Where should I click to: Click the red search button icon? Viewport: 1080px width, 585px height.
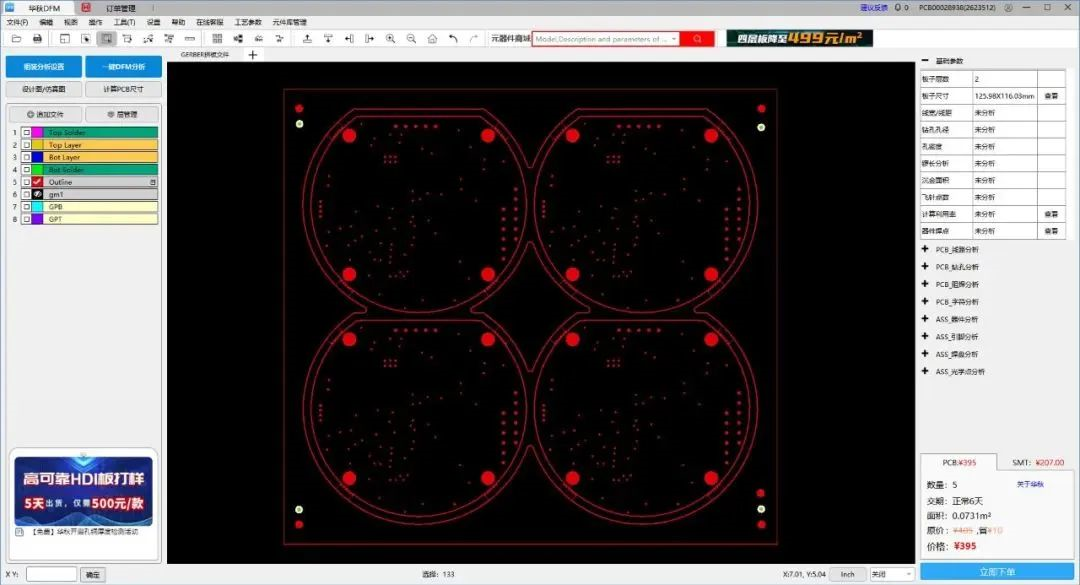pyautogui.click(x=697, y=39)
